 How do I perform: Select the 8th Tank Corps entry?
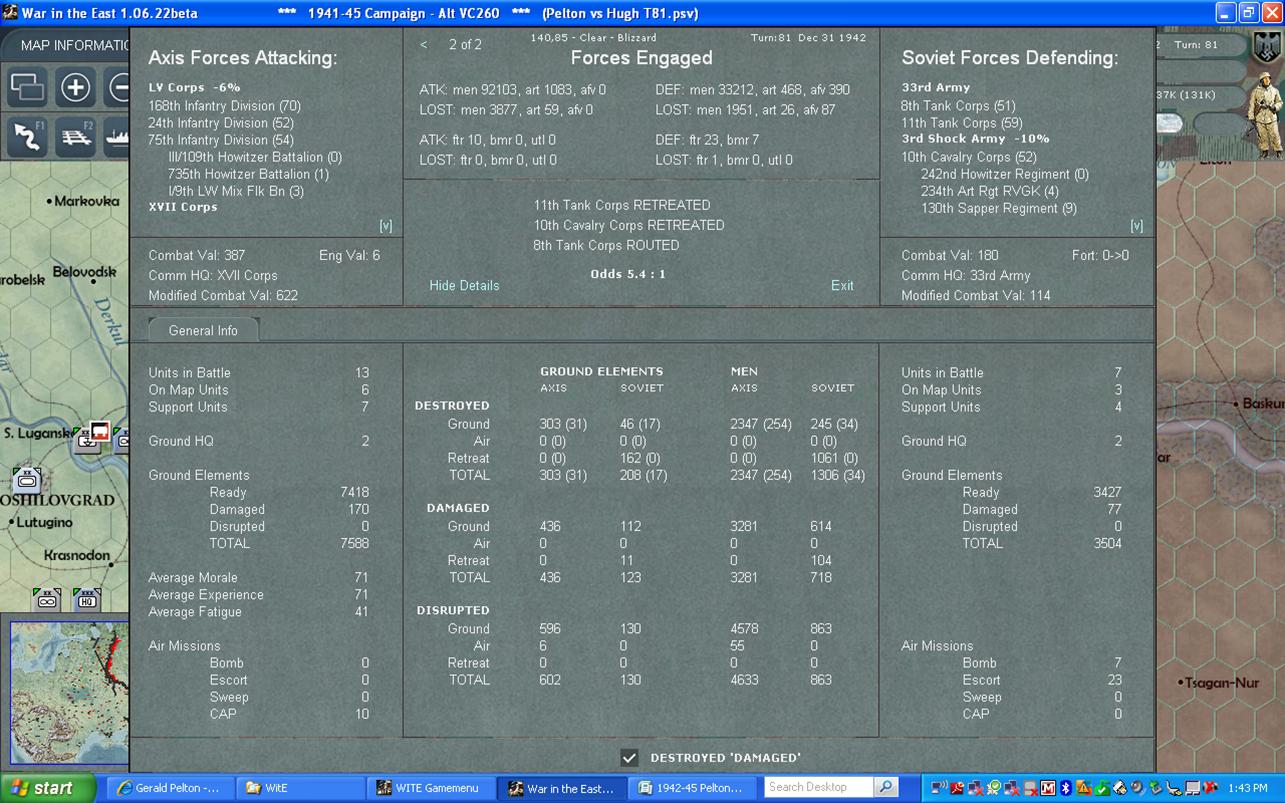click(x=955, y=105)
